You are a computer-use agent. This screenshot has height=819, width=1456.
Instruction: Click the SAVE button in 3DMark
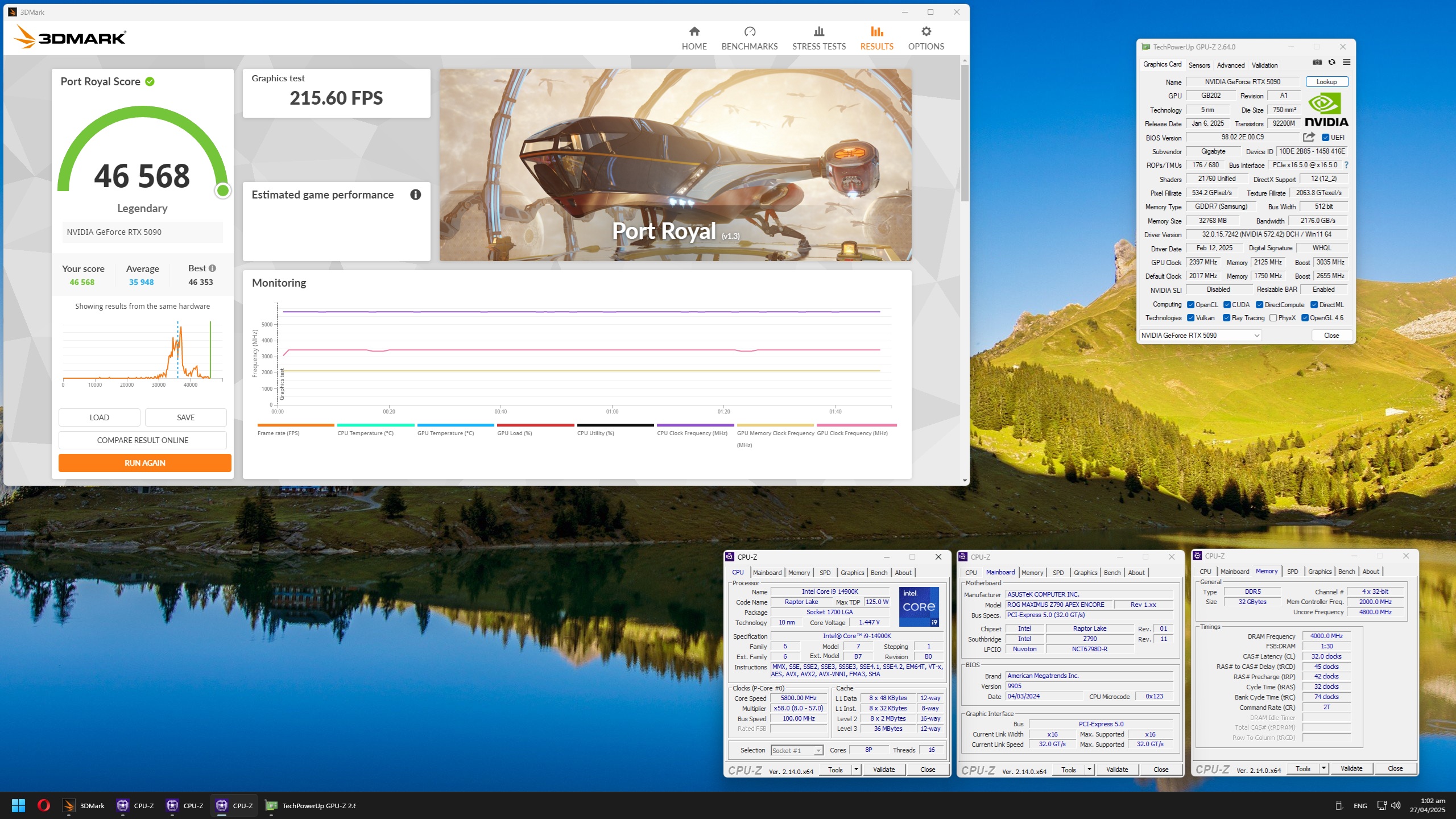tap(186, 417)
